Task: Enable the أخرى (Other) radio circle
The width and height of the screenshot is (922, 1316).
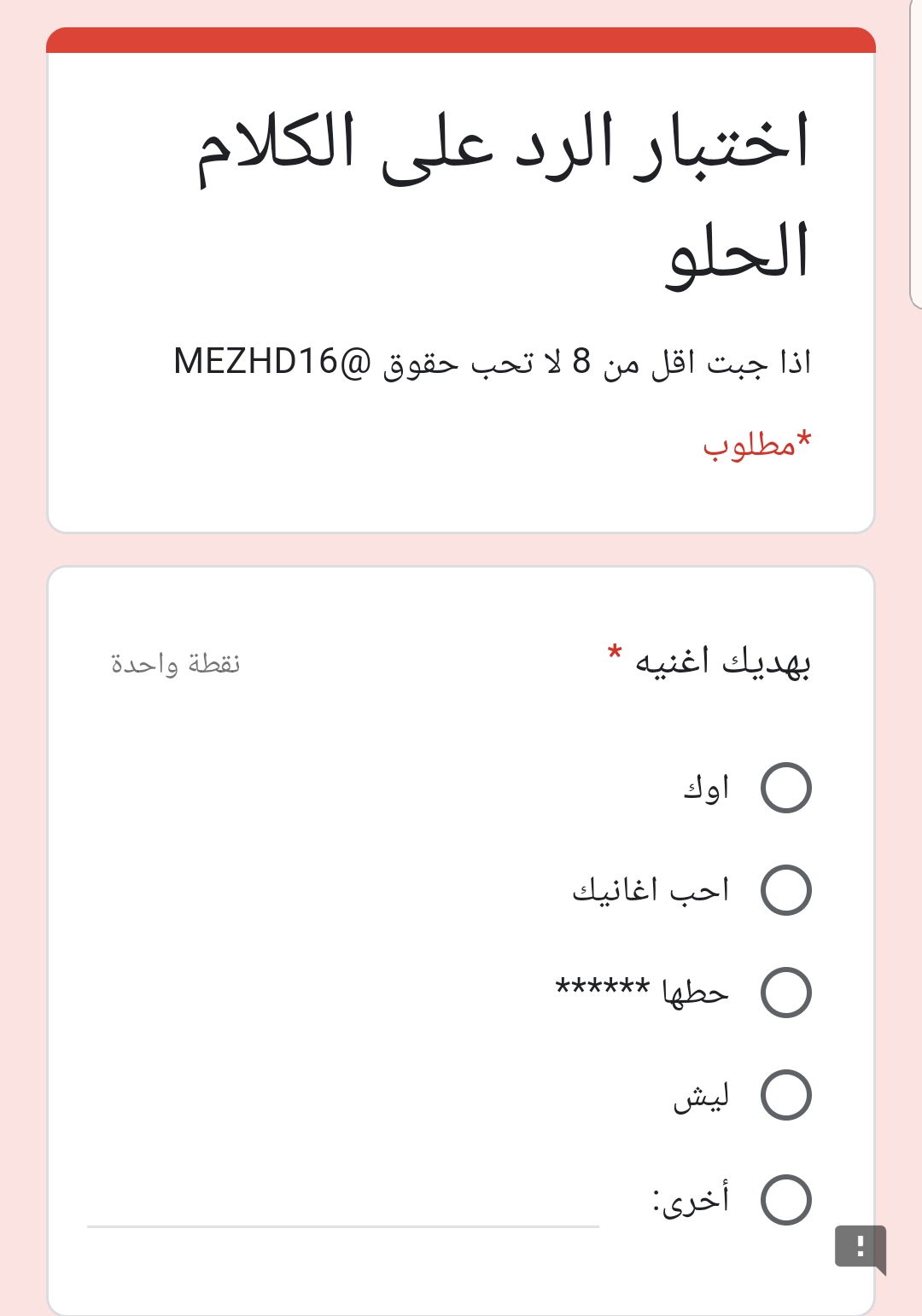Action: coord(785,1200)
